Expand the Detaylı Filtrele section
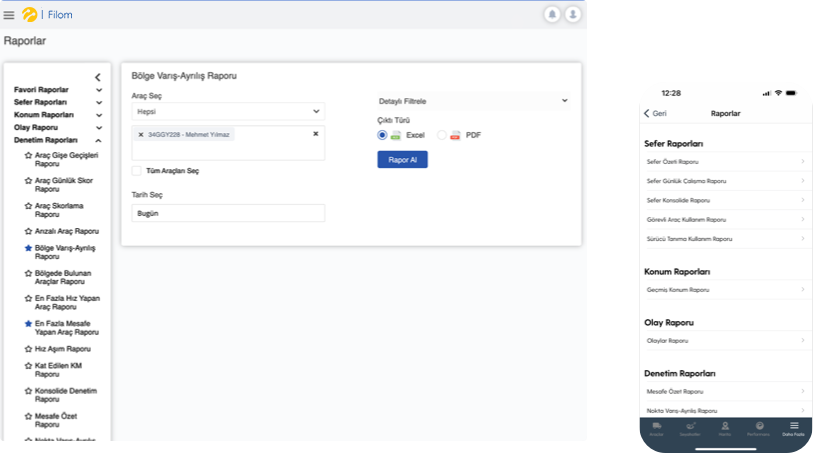The height and width of the screenshot is (453, 813). pyautogui.click(x=472, y=101)
